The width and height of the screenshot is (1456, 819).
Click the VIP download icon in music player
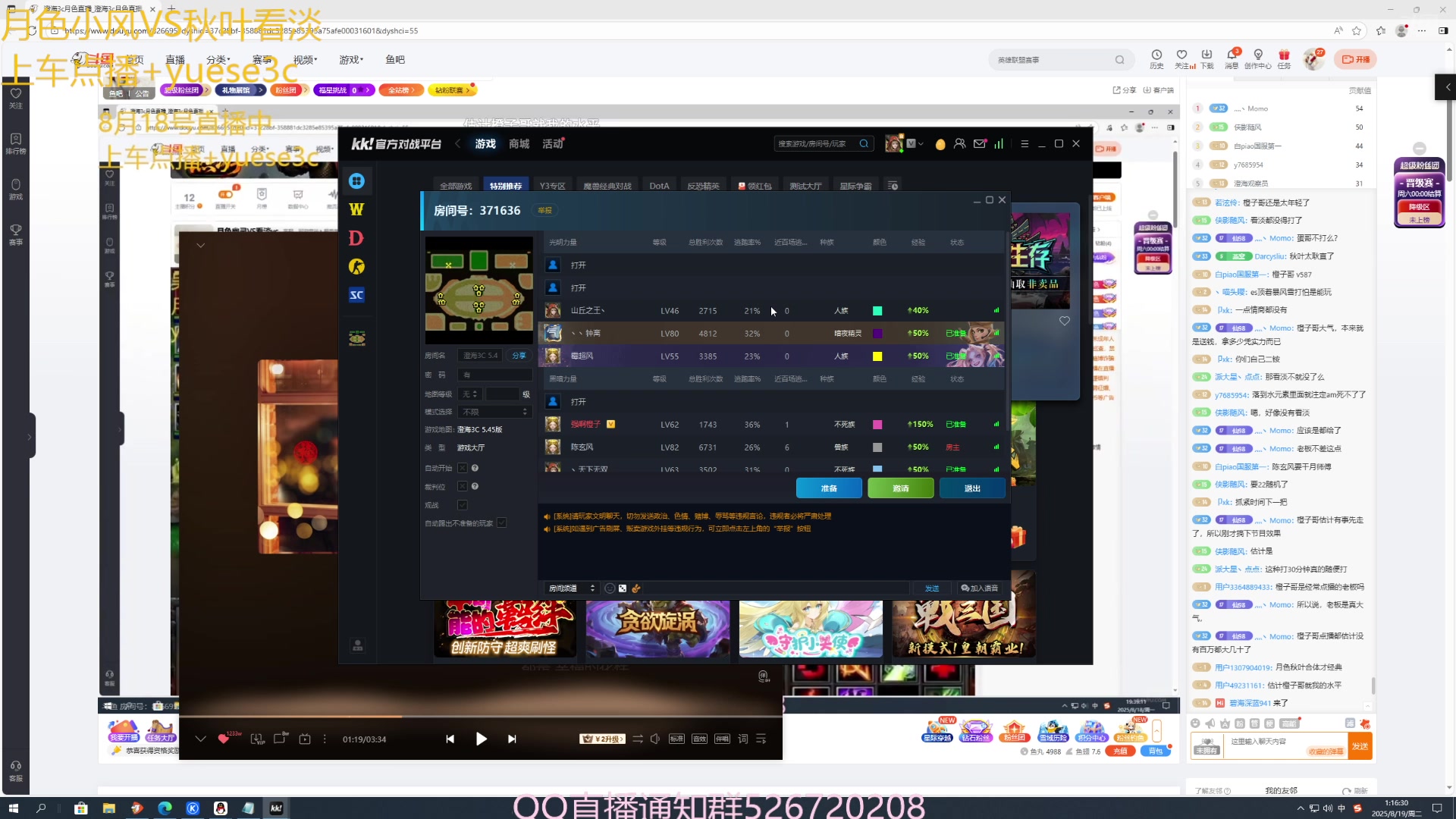[257, 739]
